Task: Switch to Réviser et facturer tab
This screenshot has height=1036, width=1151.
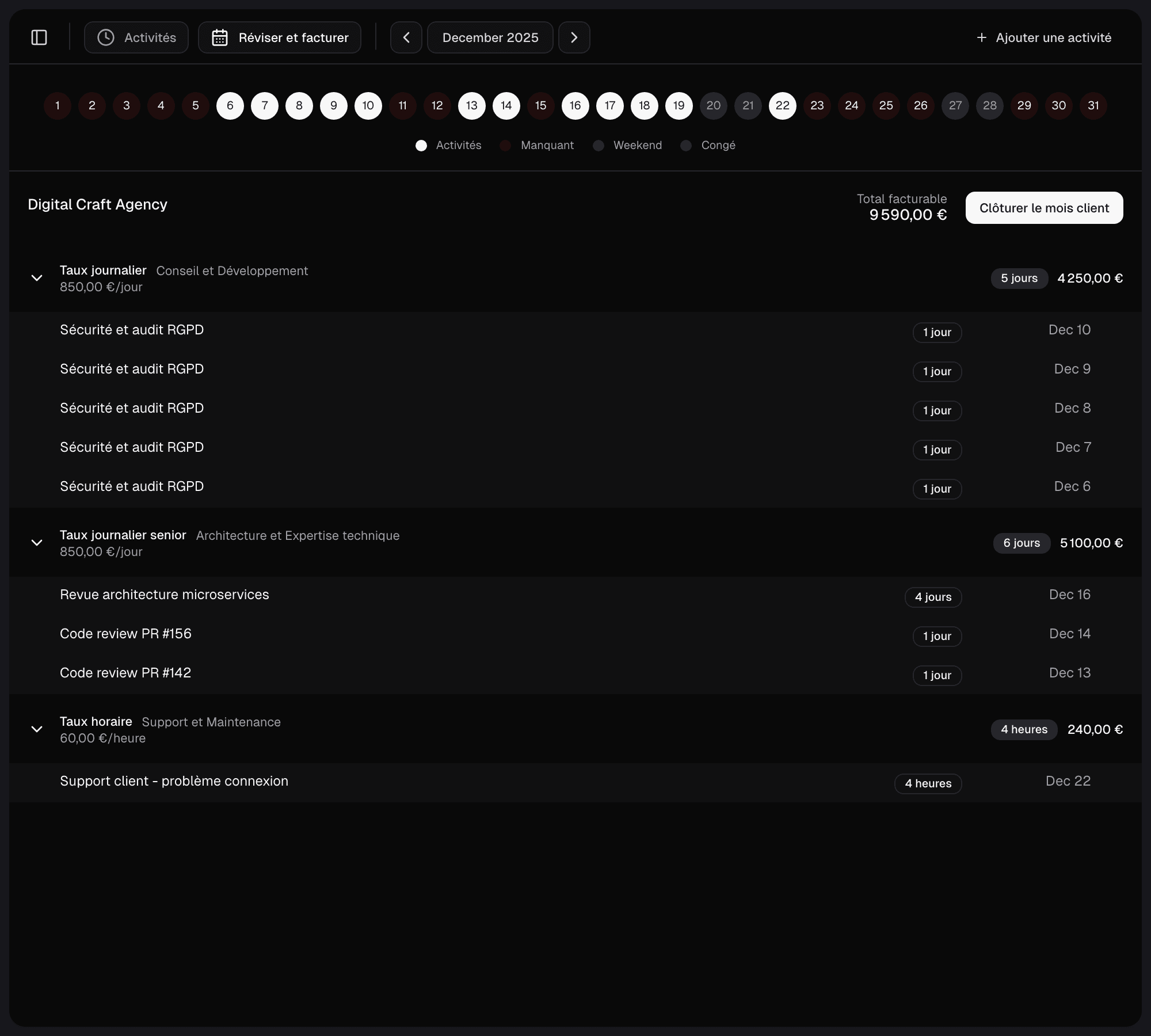Action: 280,37
